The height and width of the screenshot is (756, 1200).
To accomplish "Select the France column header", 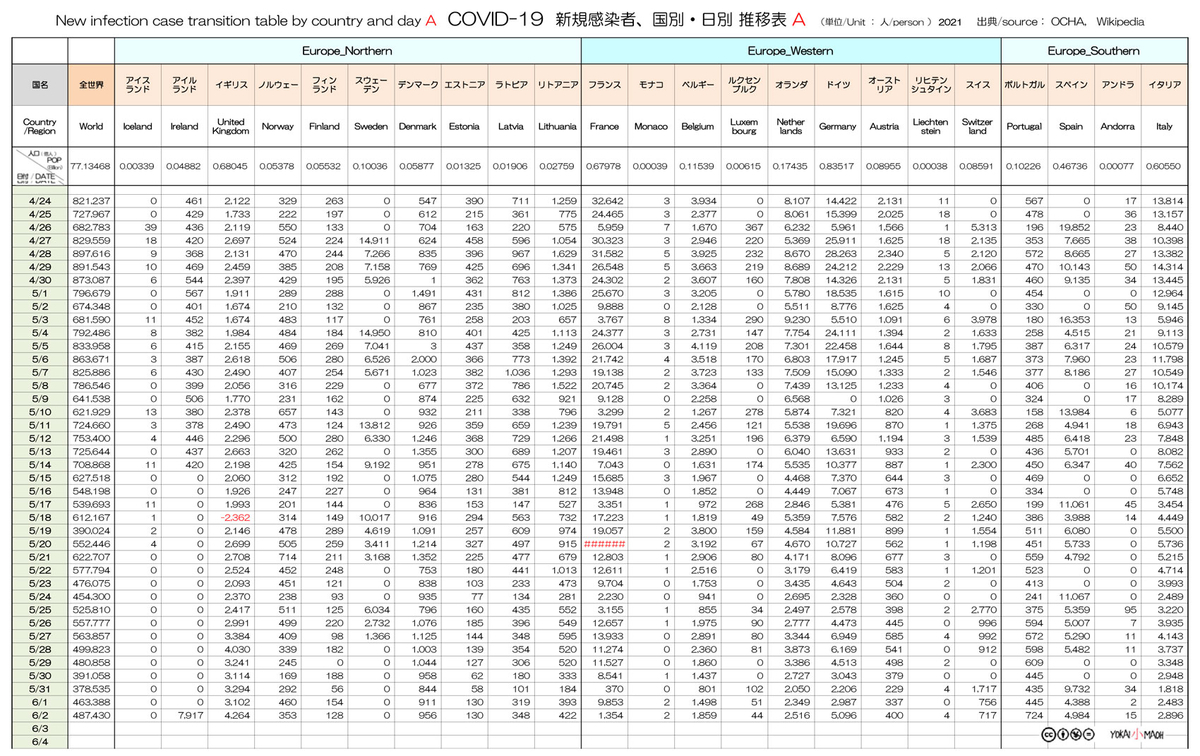I will tap(604, 127).
